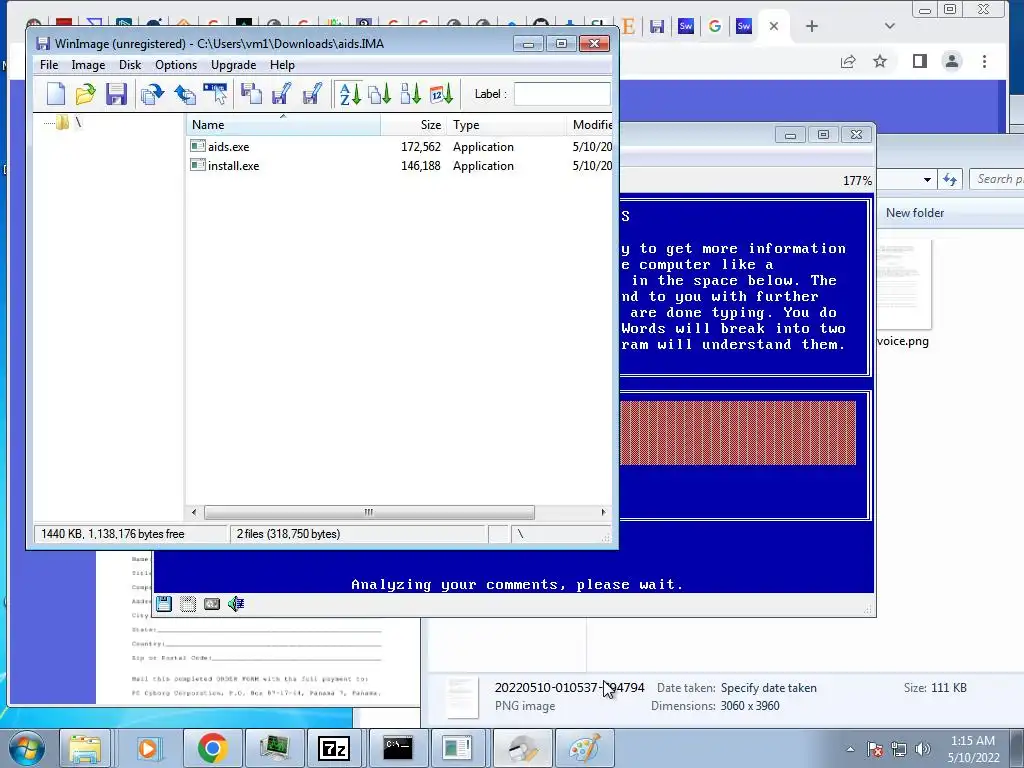Open the Disk menu in WinImage
This screenshot has width=1024, height=768.
[x=130, y=65]
